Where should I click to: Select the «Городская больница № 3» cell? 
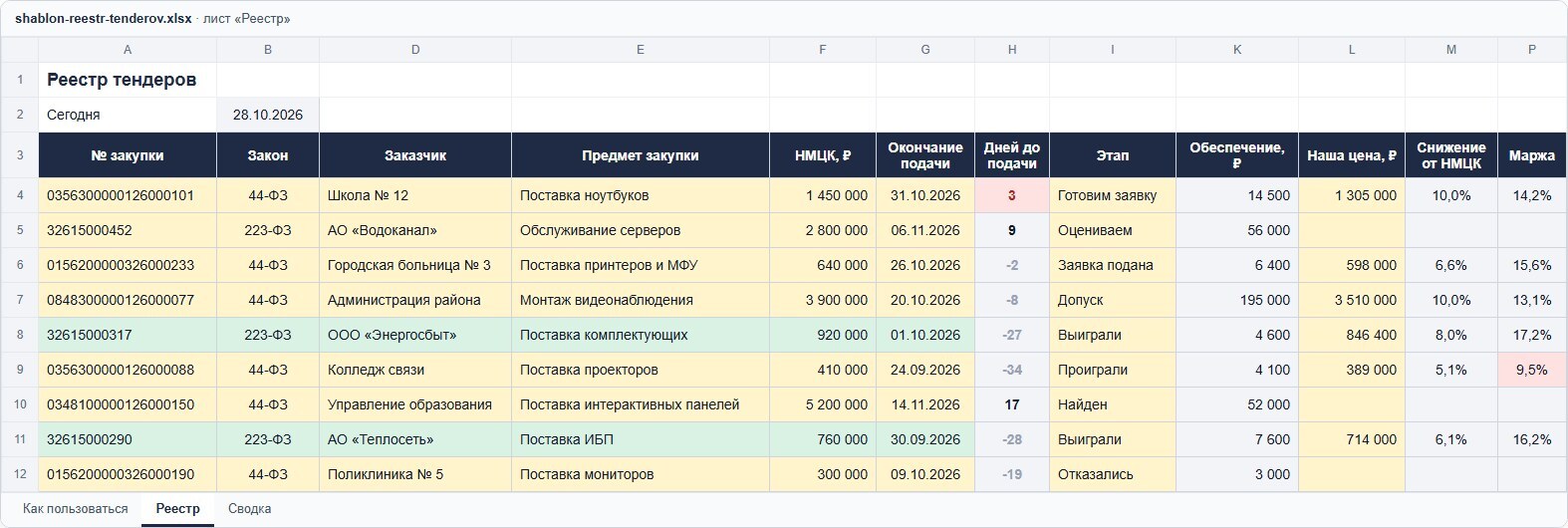[415, 265]
